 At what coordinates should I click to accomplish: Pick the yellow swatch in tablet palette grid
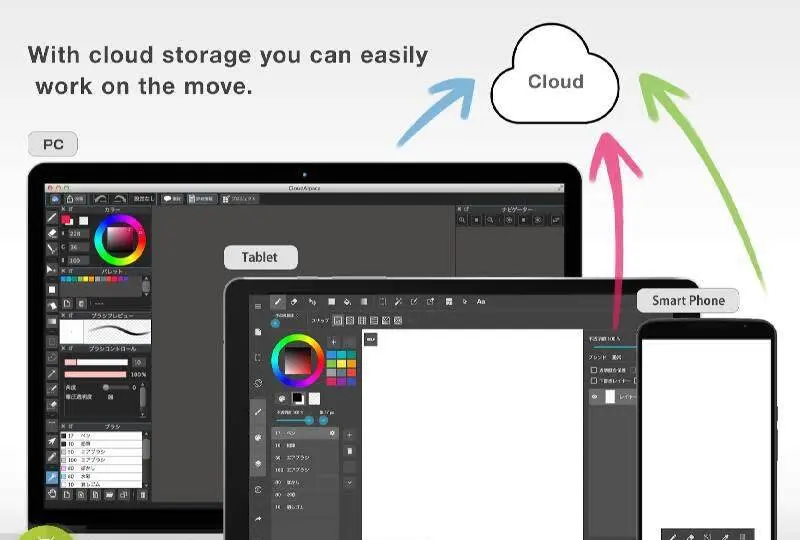click(340, 363)
